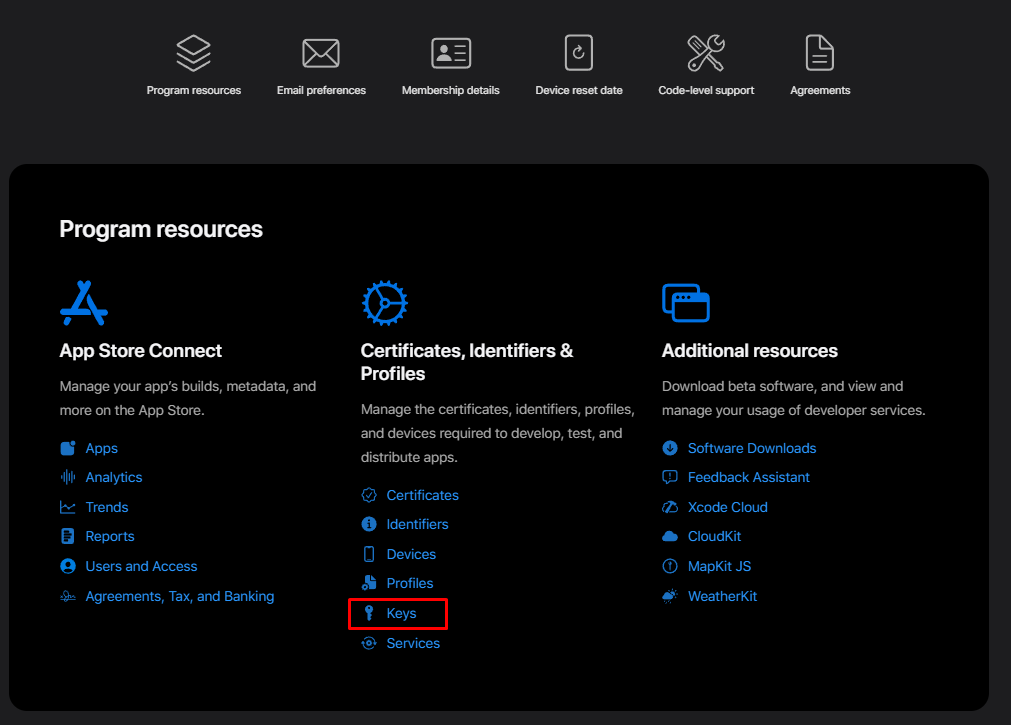The width and height of the screenshot is (1011, 725).
Task: Open the Software Downloads link
Action: click(752, 448)
